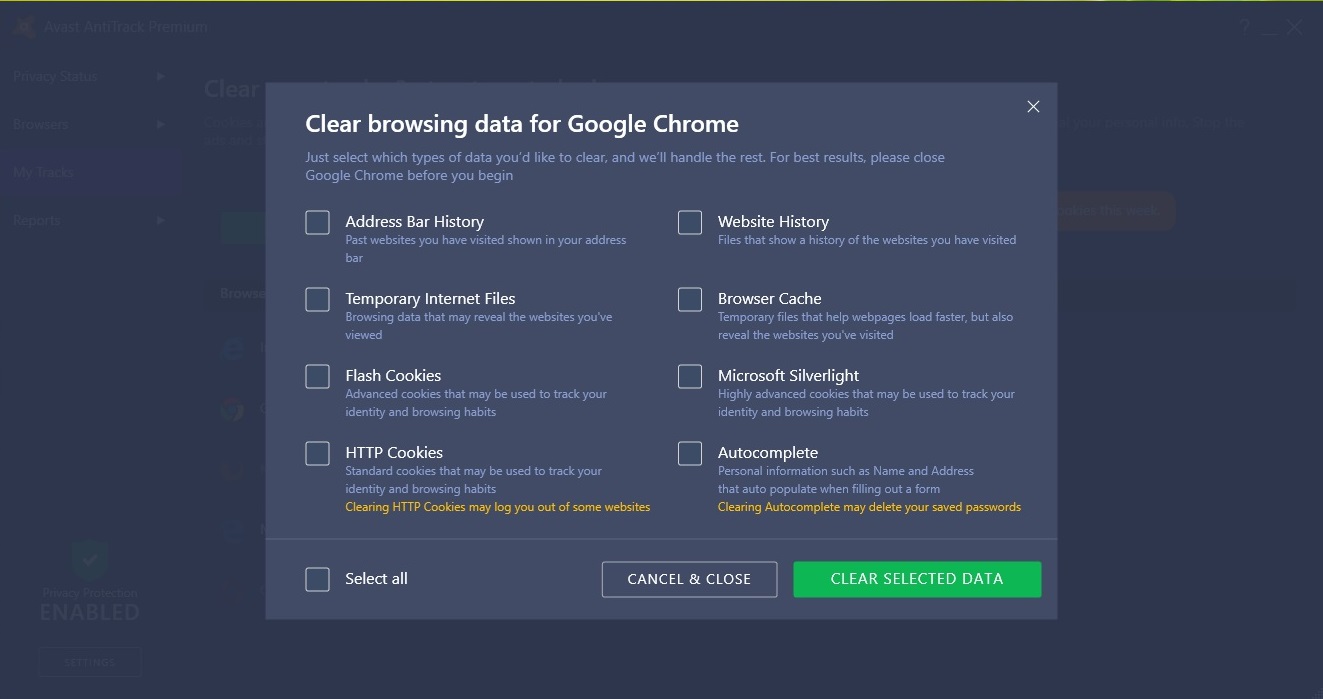Check the Microsoft Silverlight option
This screenshot has height=699, width=1323.
[x=690, y=376]
